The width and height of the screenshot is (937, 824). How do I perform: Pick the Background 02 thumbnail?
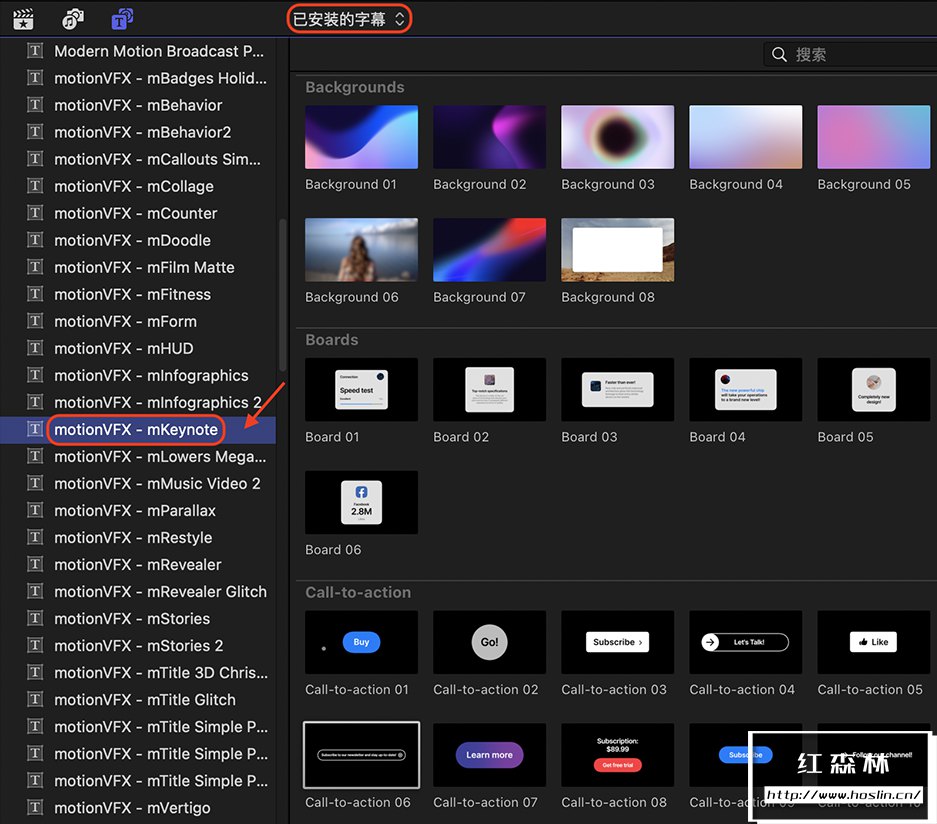[x=489, y=137]
